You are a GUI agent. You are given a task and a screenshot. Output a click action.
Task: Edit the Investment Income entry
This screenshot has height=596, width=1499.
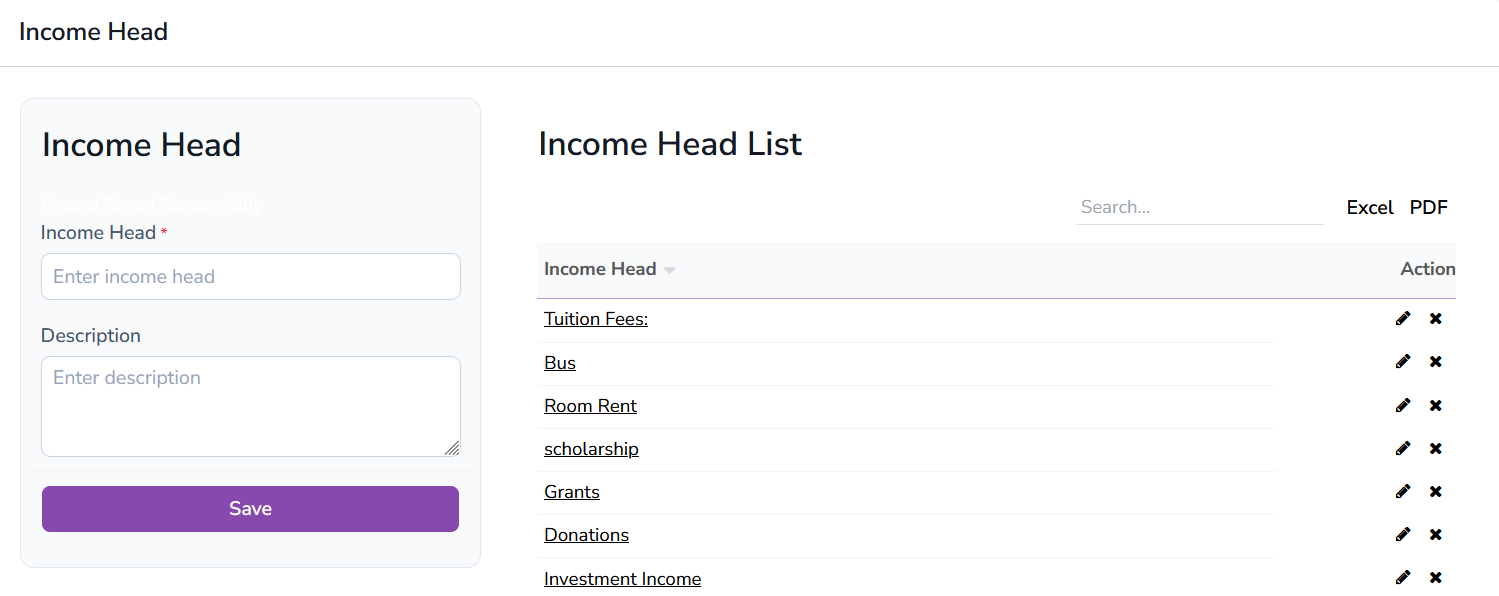(x=1402, y=577)
